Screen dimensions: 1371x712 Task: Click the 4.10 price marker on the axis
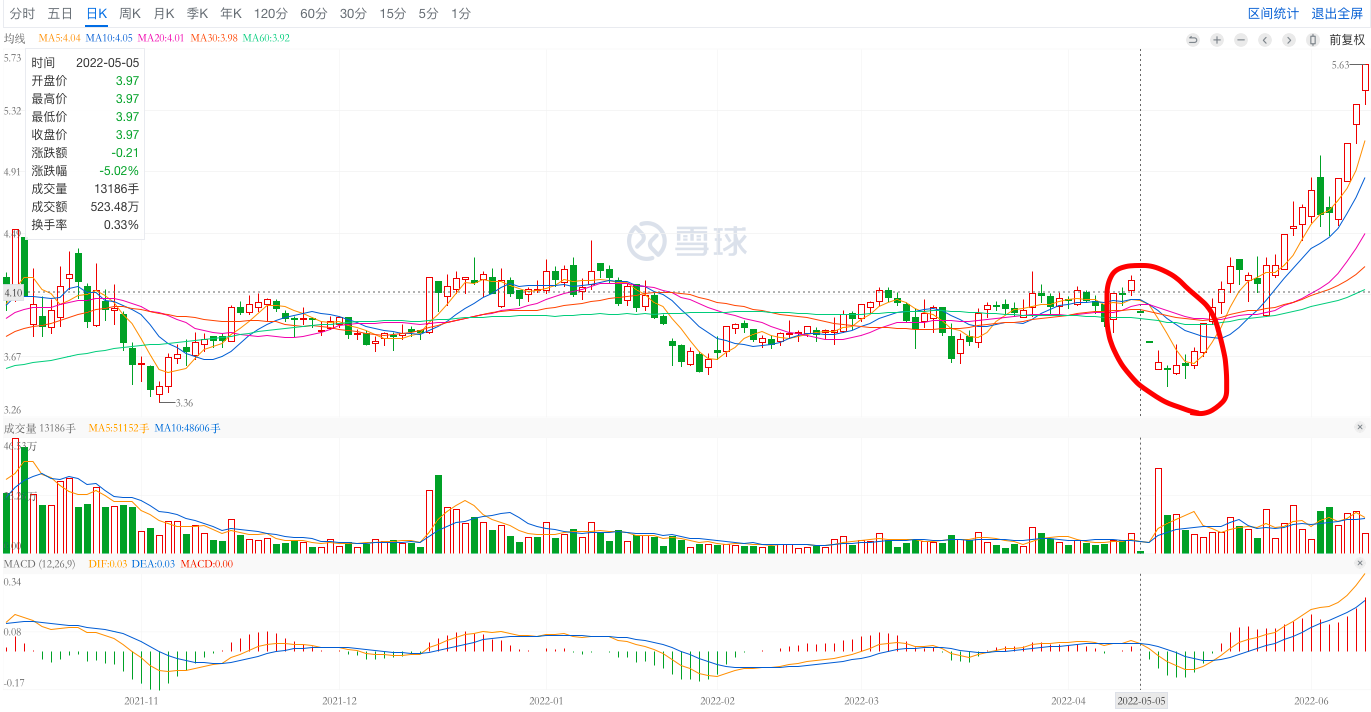coord(14,293)
